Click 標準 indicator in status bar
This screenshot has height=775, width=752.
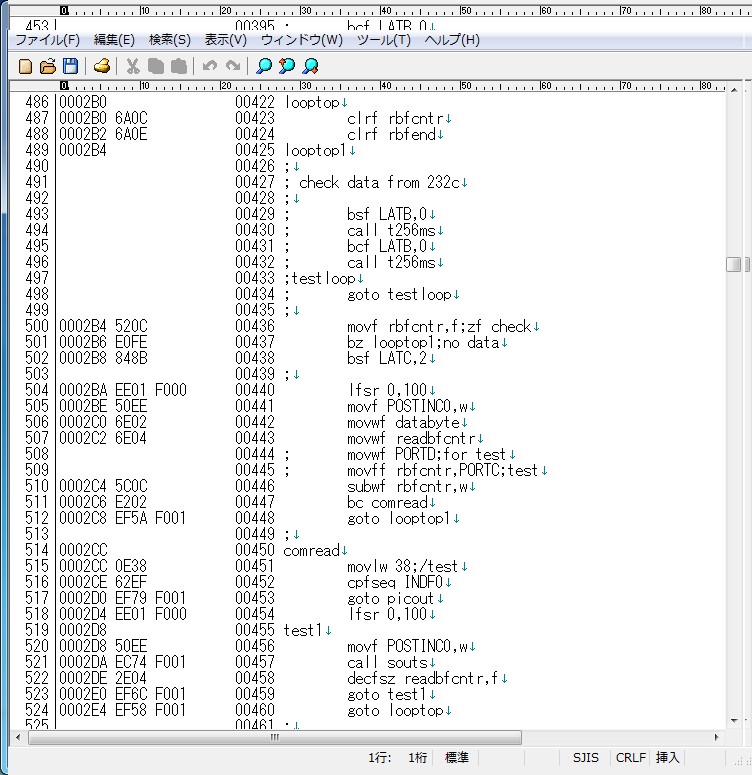(456, 758)
